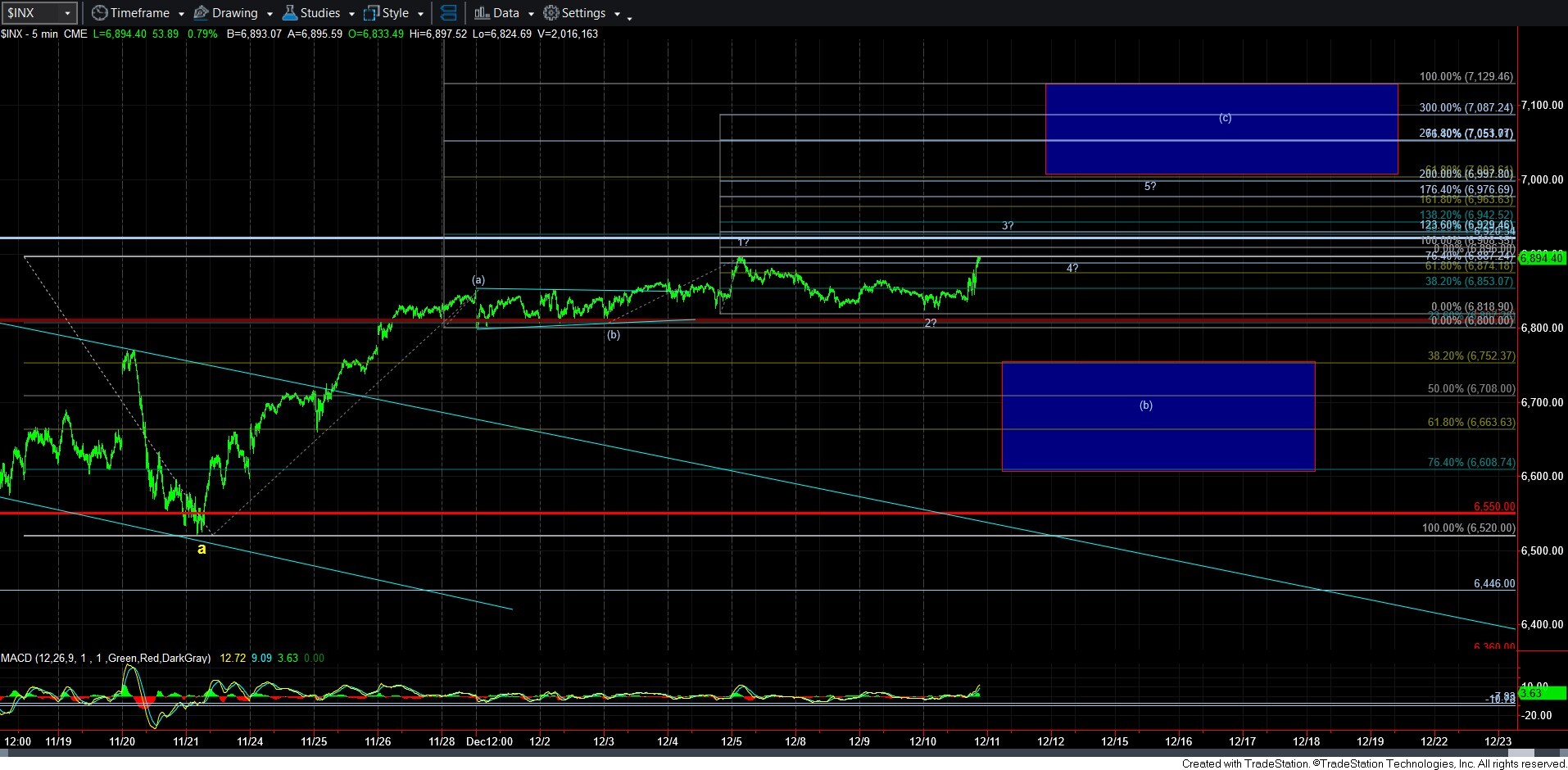Expand the Drawing dropdown arrow
Screen dimensions: 1568x770
[x=269, y=14]
